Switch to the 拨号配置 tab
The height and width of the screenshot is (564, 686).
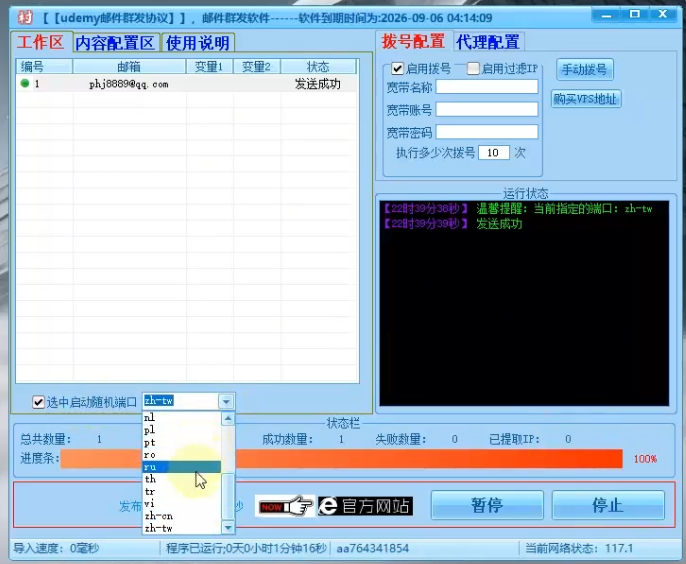tap(413, 42)
